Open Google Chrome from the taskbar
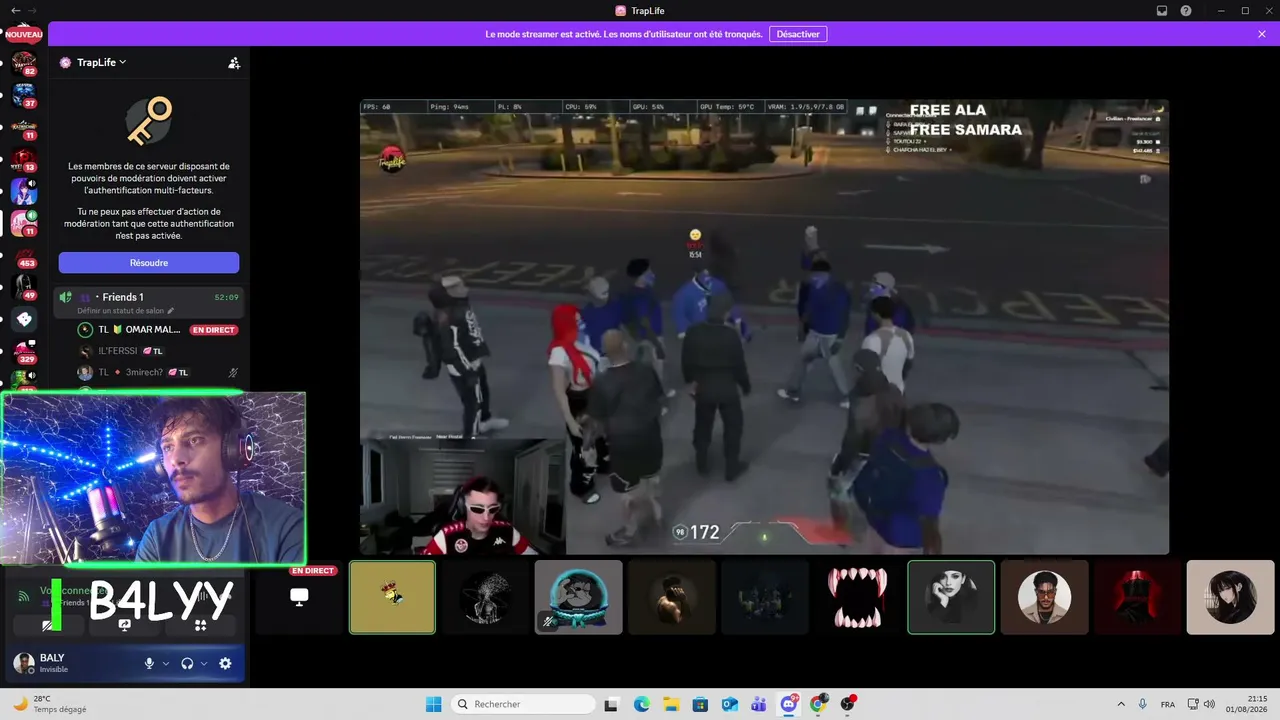Screen dimensions: 1280x720 click(x=818, y=704)
